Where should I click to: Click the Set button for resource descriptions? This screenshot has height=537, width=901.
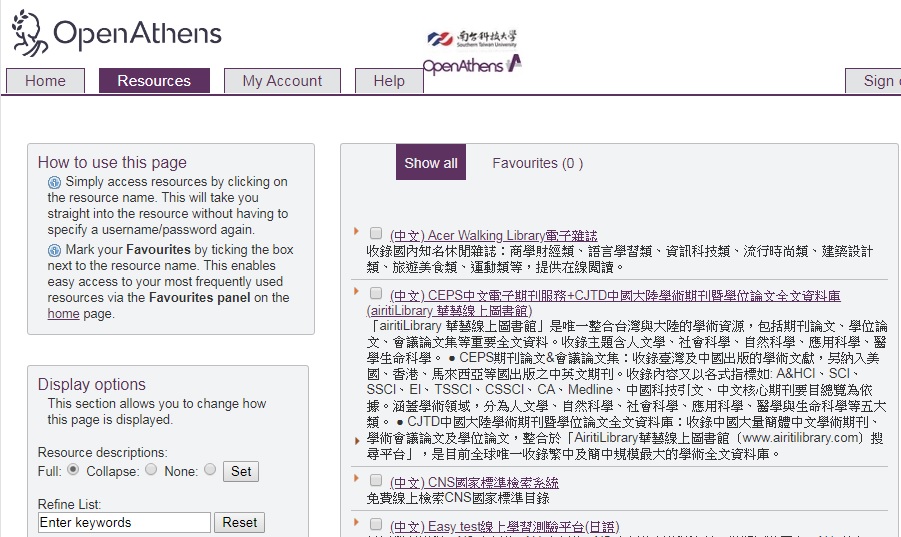pyautogui.click(x=241, y=472)
